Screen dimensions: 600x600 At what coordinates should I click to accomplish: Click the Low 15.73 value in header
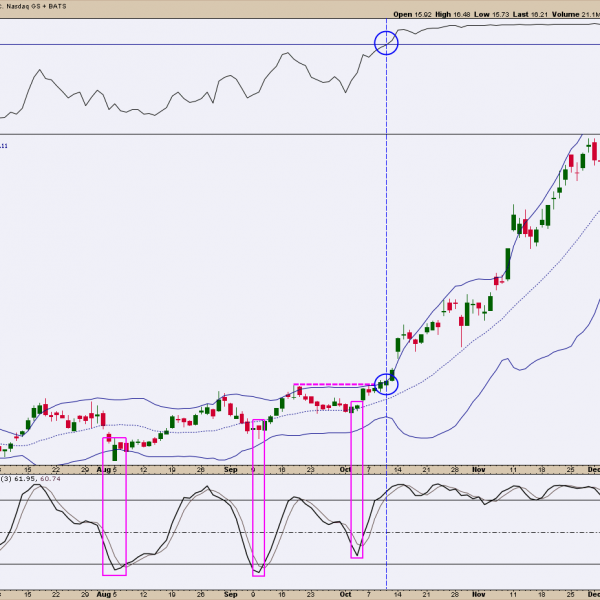(500, 15)
